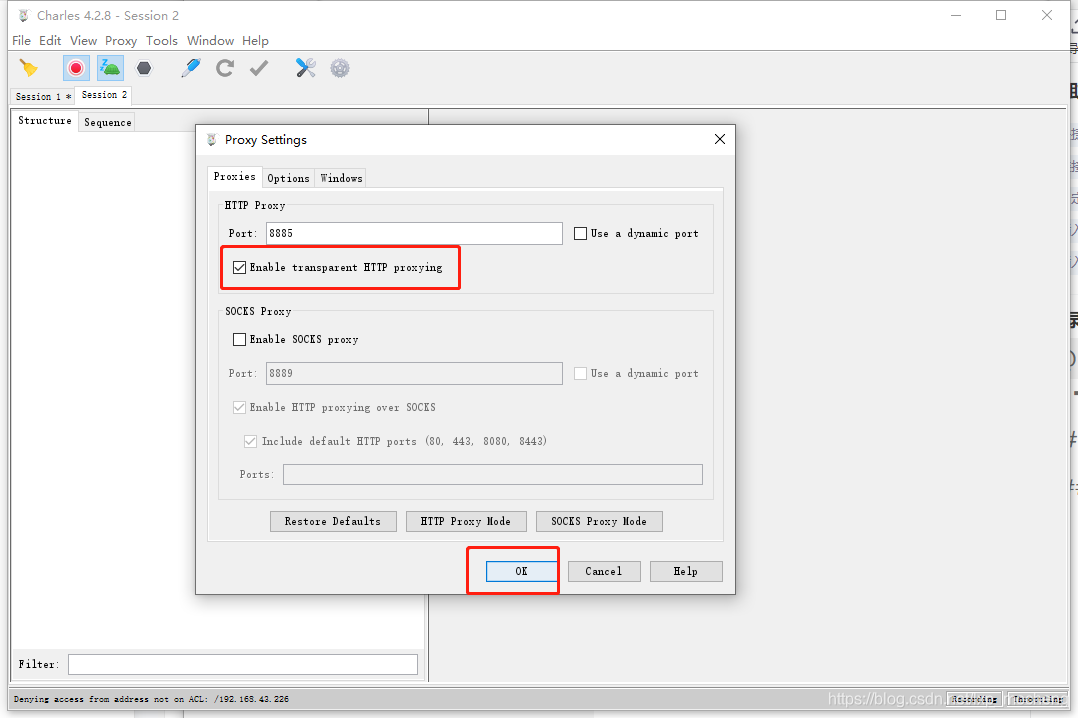Toggle throttling turtle icon
The width and height of the screenshot is (1078, 718).
coord(110,68)
